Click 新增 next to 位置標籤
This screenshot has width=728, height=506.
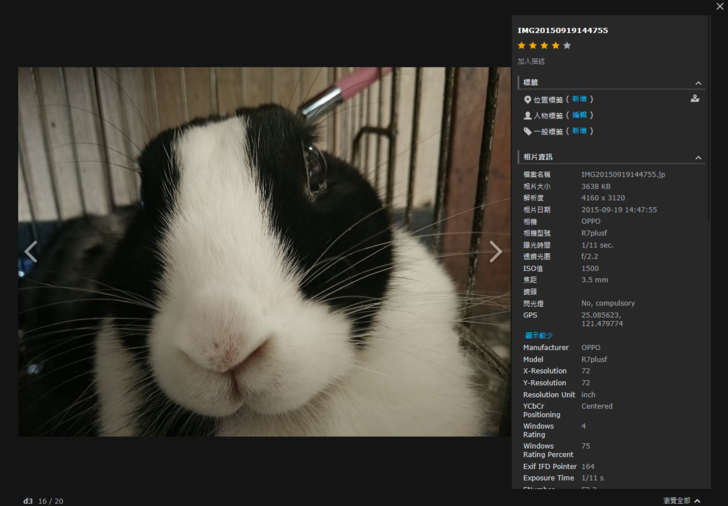coord(580,99)
